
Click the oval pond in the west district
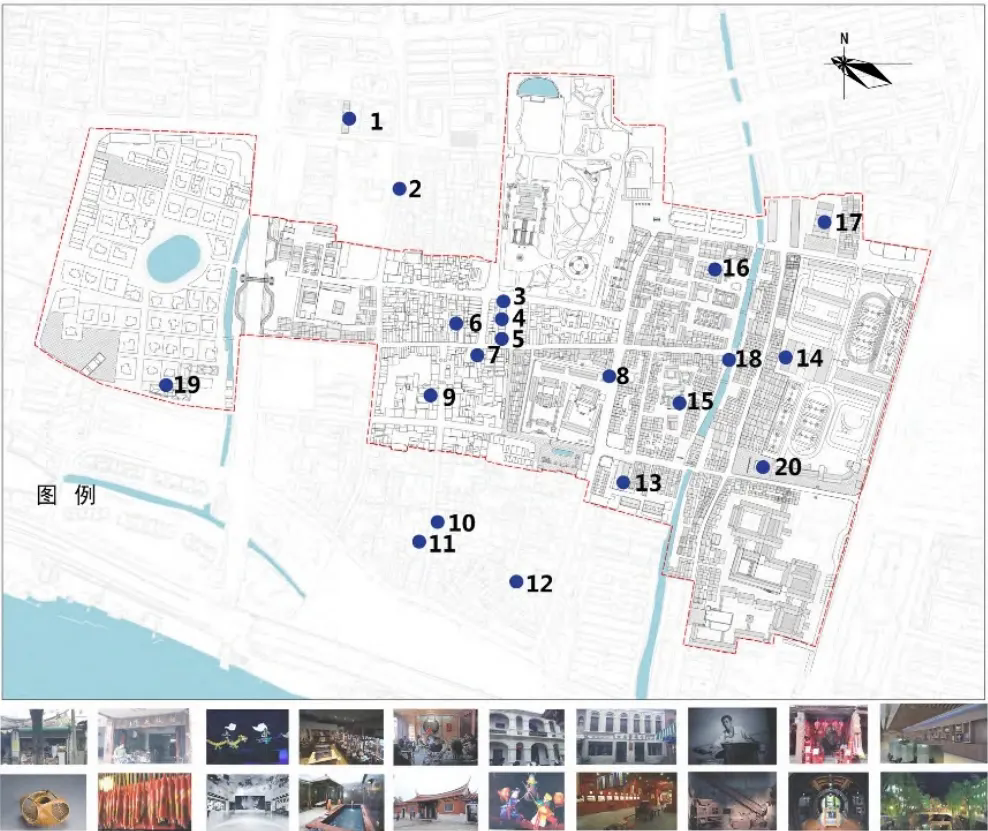[173, 259]
